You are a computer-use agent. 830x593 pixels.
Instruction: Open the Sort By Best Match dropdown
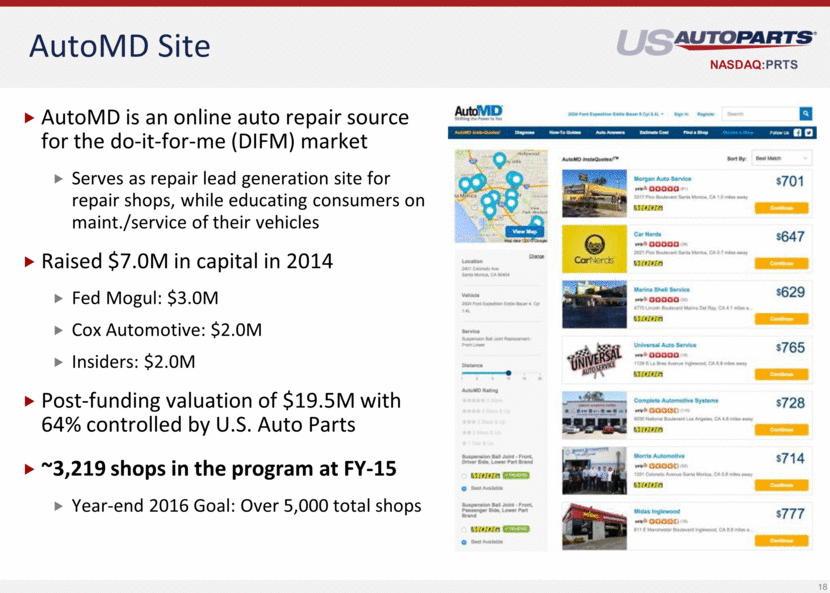[781, 158]
